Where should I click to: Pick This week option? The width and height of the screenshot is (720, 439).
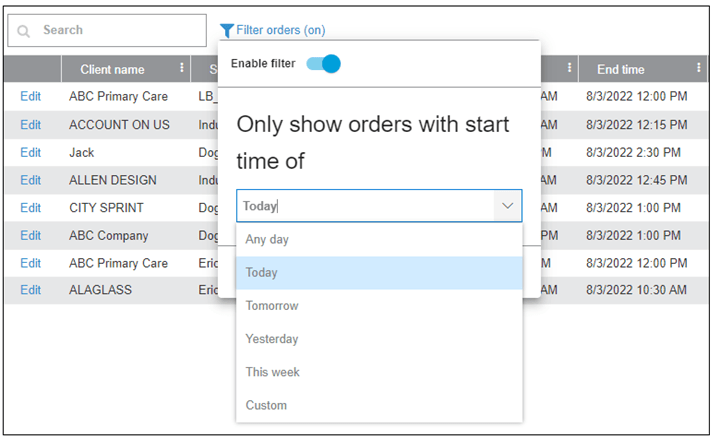[272, 372]
